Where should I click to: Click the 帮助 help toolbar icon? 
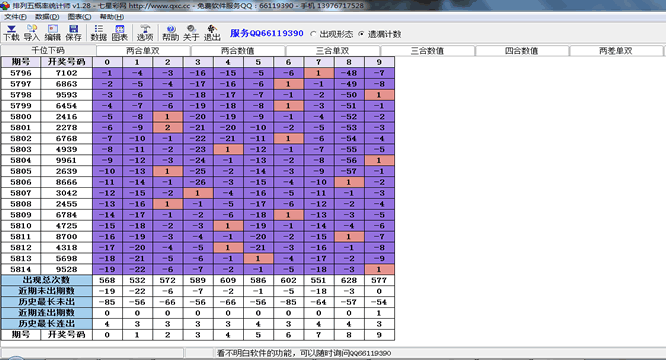click(x=170, y=33)
